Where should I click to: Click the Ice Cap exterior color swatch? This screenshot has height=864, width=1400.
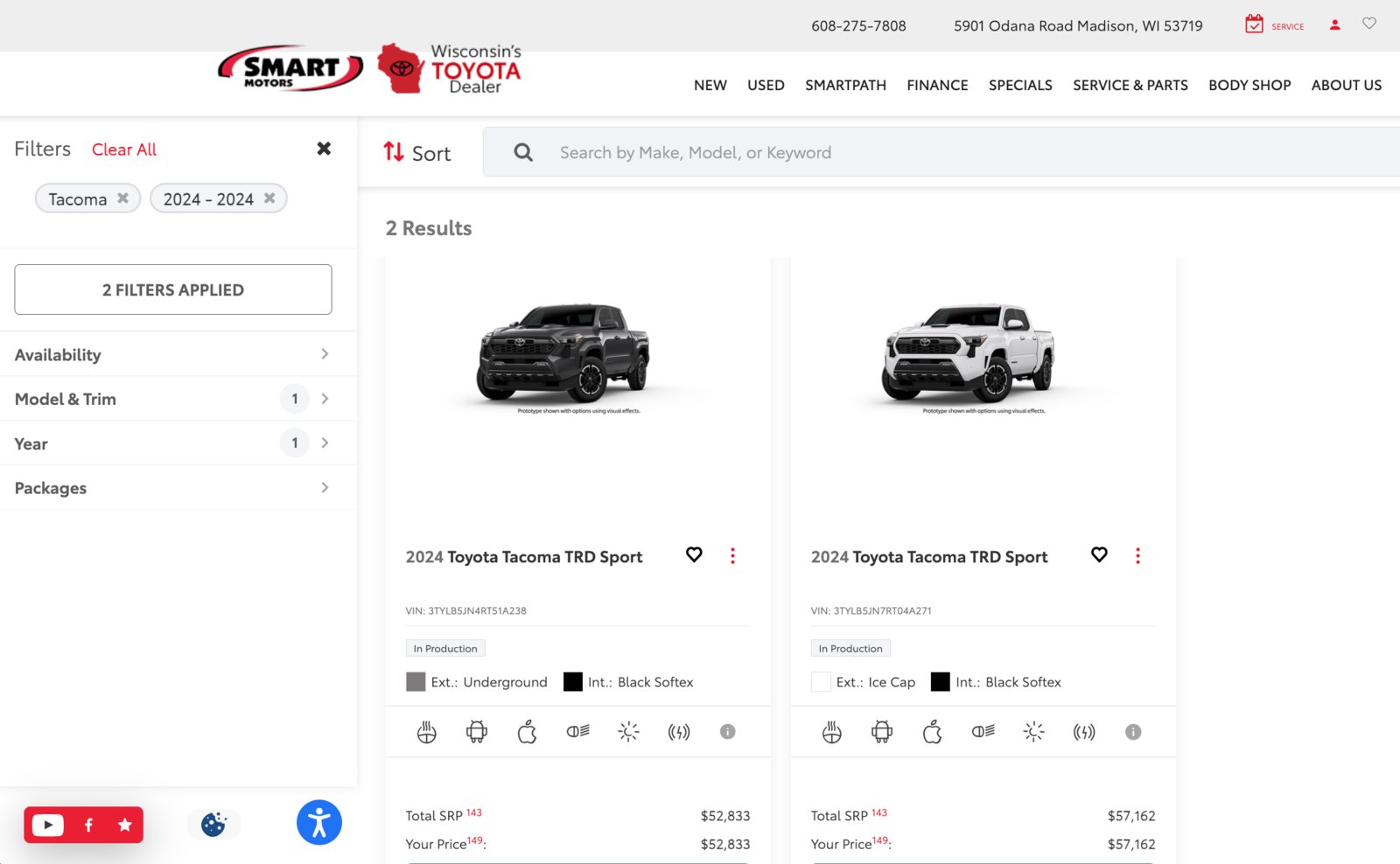point(821,681)
